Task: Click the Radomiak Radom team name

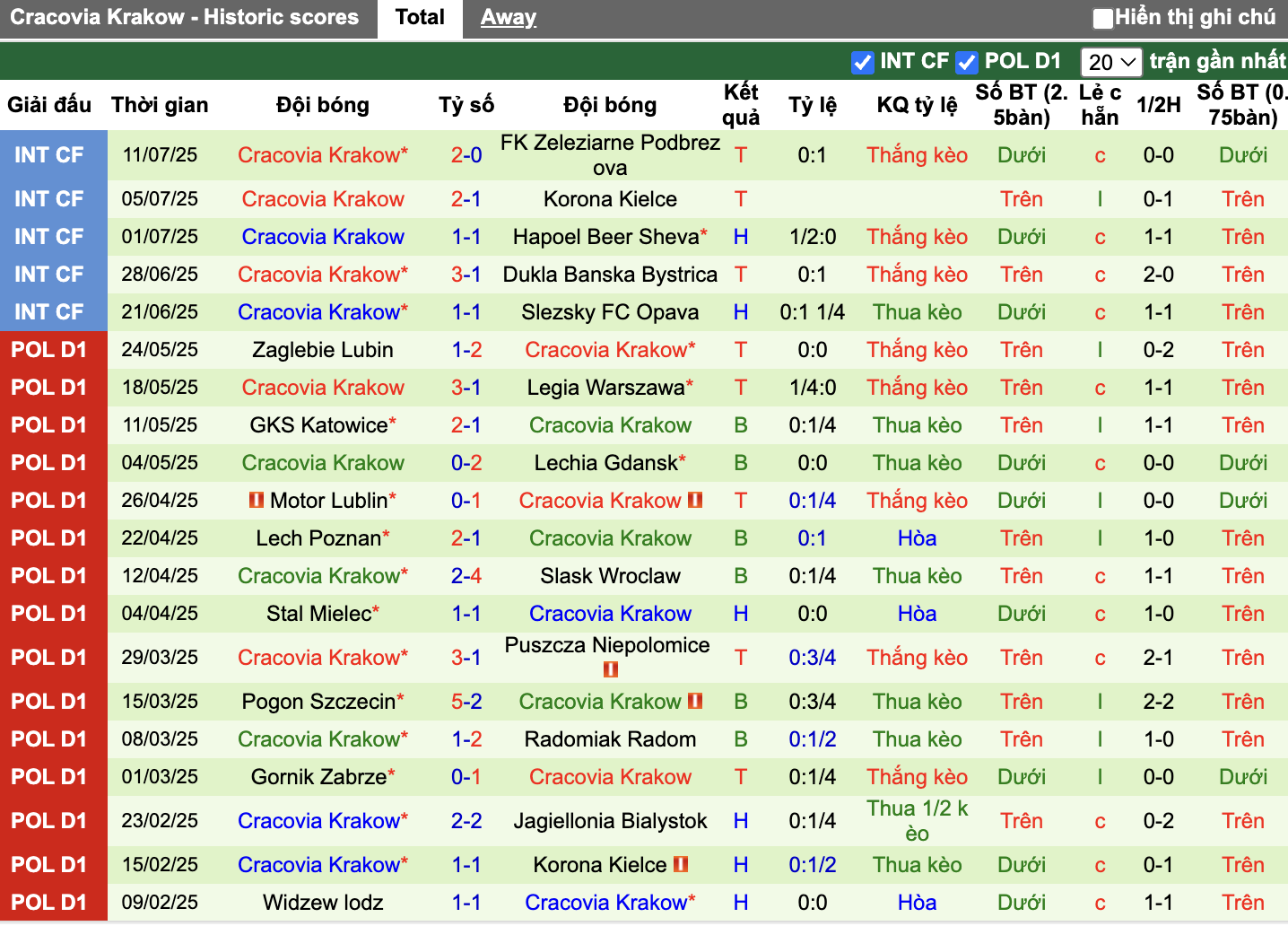Action: point(610,739)
